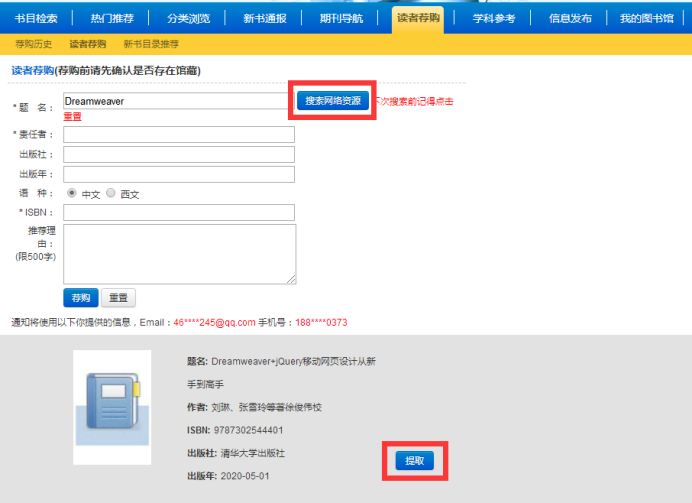Go to the 信息发布 tab
This screenshot has height=503, width=692.
pos(571,18)
